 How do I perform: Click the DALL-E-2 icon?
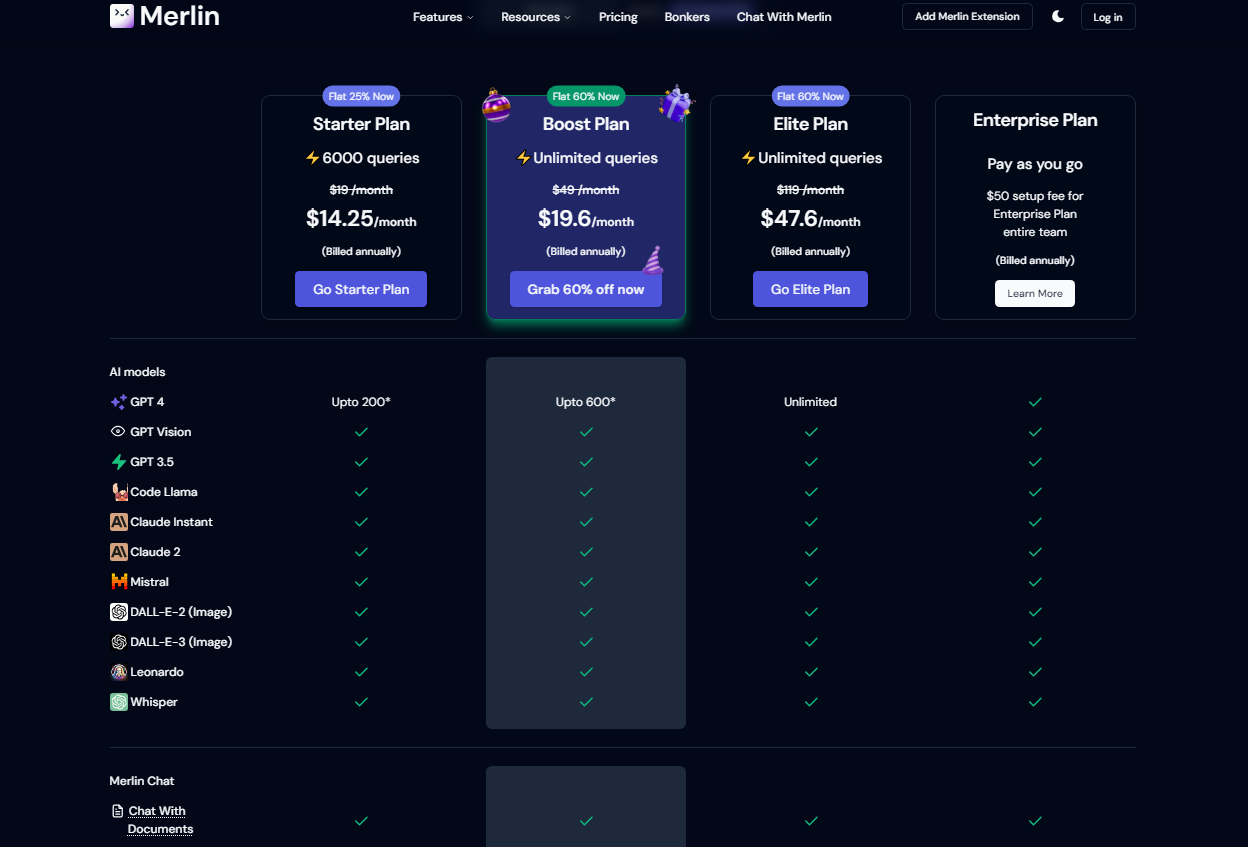(x=119, y=612)
